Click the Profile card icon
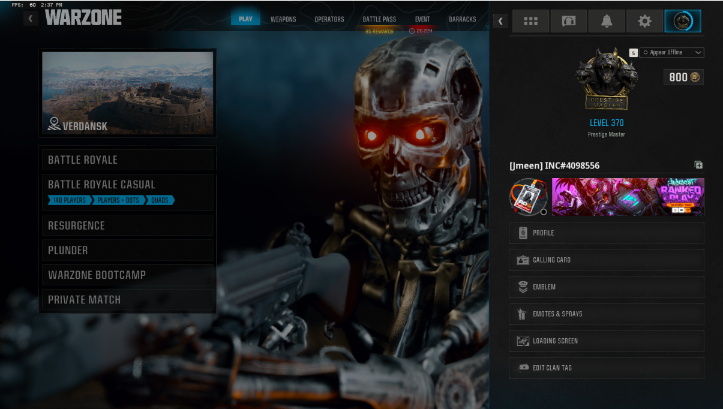 click(522, 233)
